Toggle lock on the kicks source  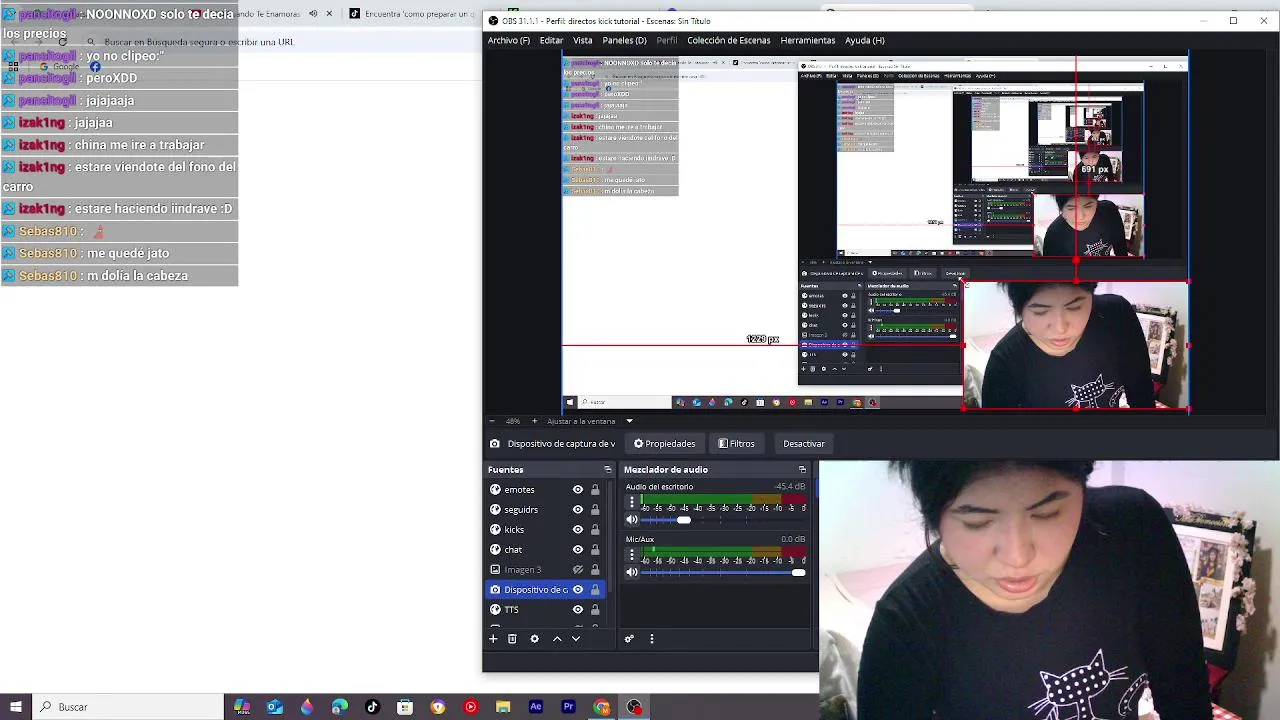[595, 530]
